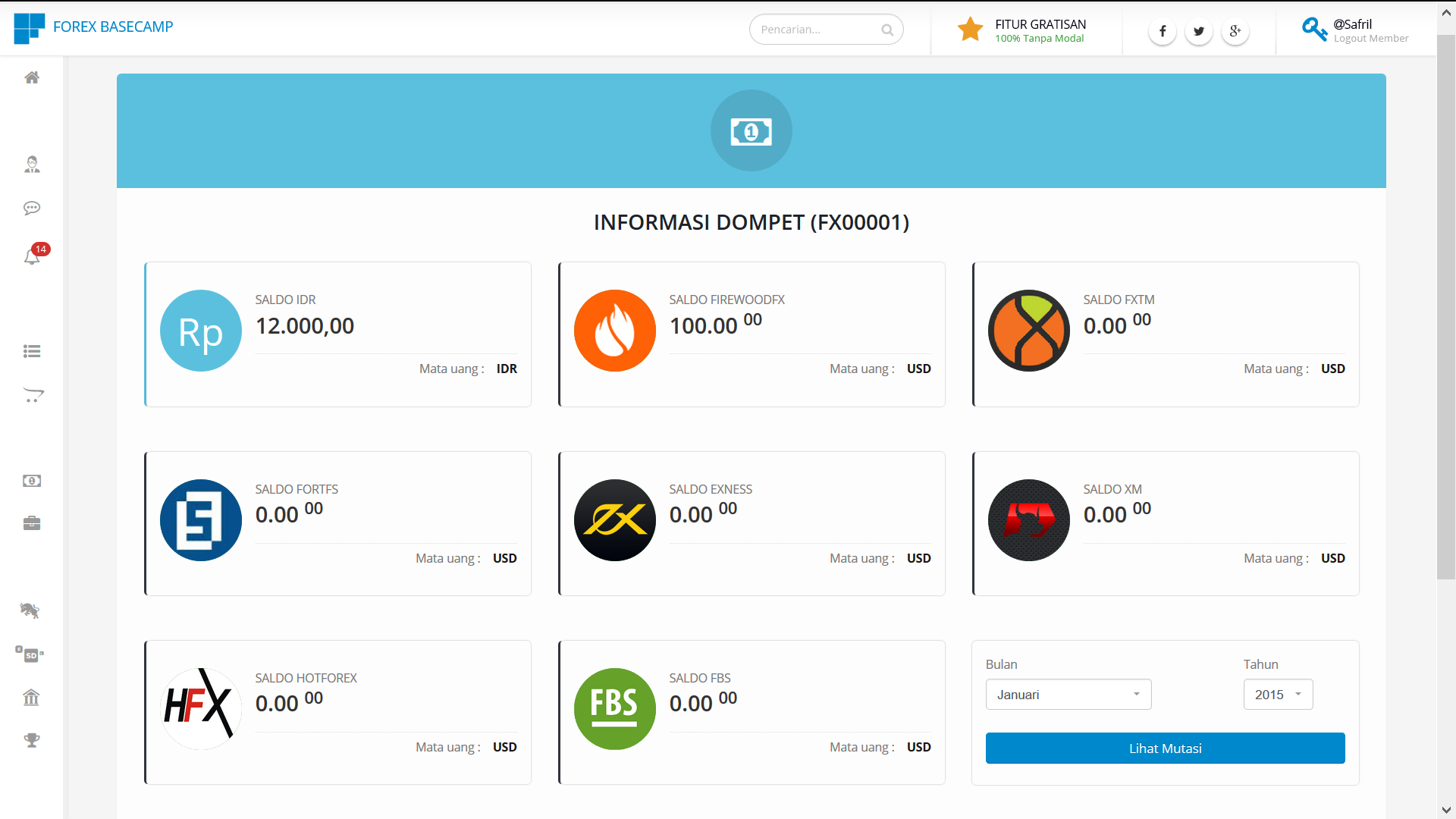The image size is (1456, 819).
Task: Click the Tahun field label
Action: 1260,664
